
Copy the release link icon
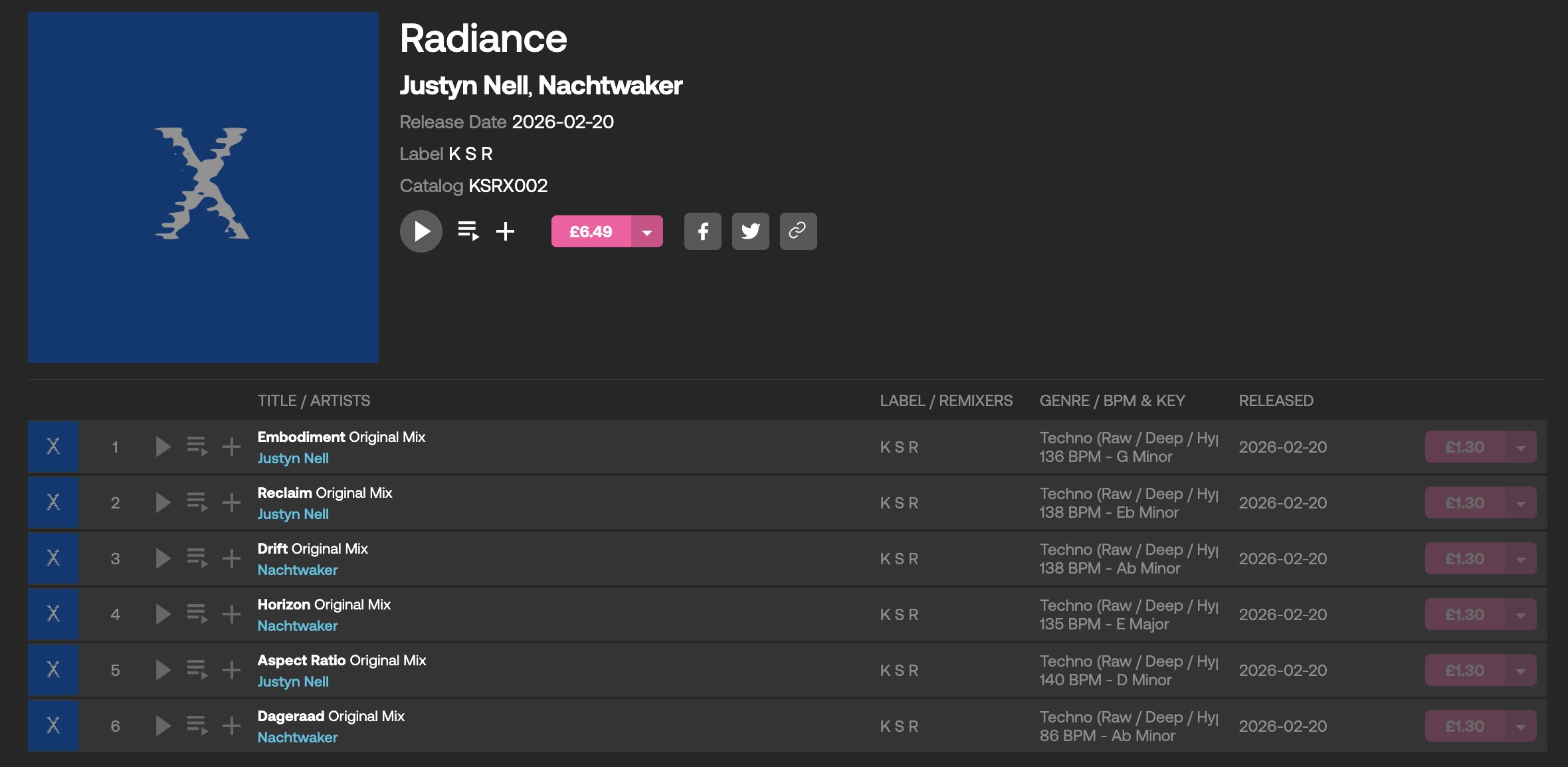pos(798,231)
